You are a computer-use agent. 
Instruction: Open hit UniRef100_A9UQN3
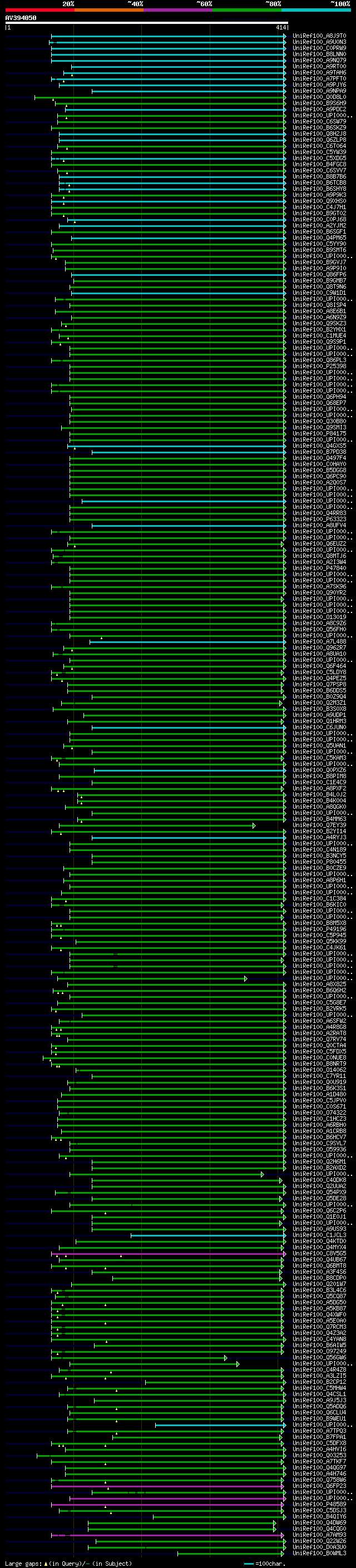coord(319,42)
